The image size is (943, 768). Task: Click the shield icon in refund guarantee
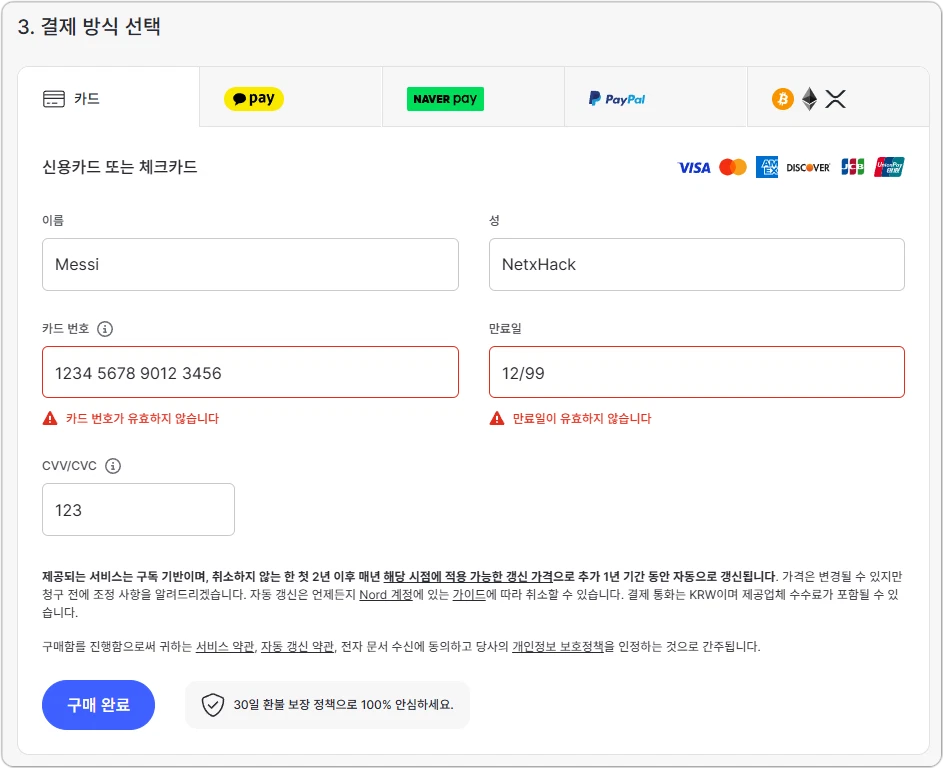(212, 705)
